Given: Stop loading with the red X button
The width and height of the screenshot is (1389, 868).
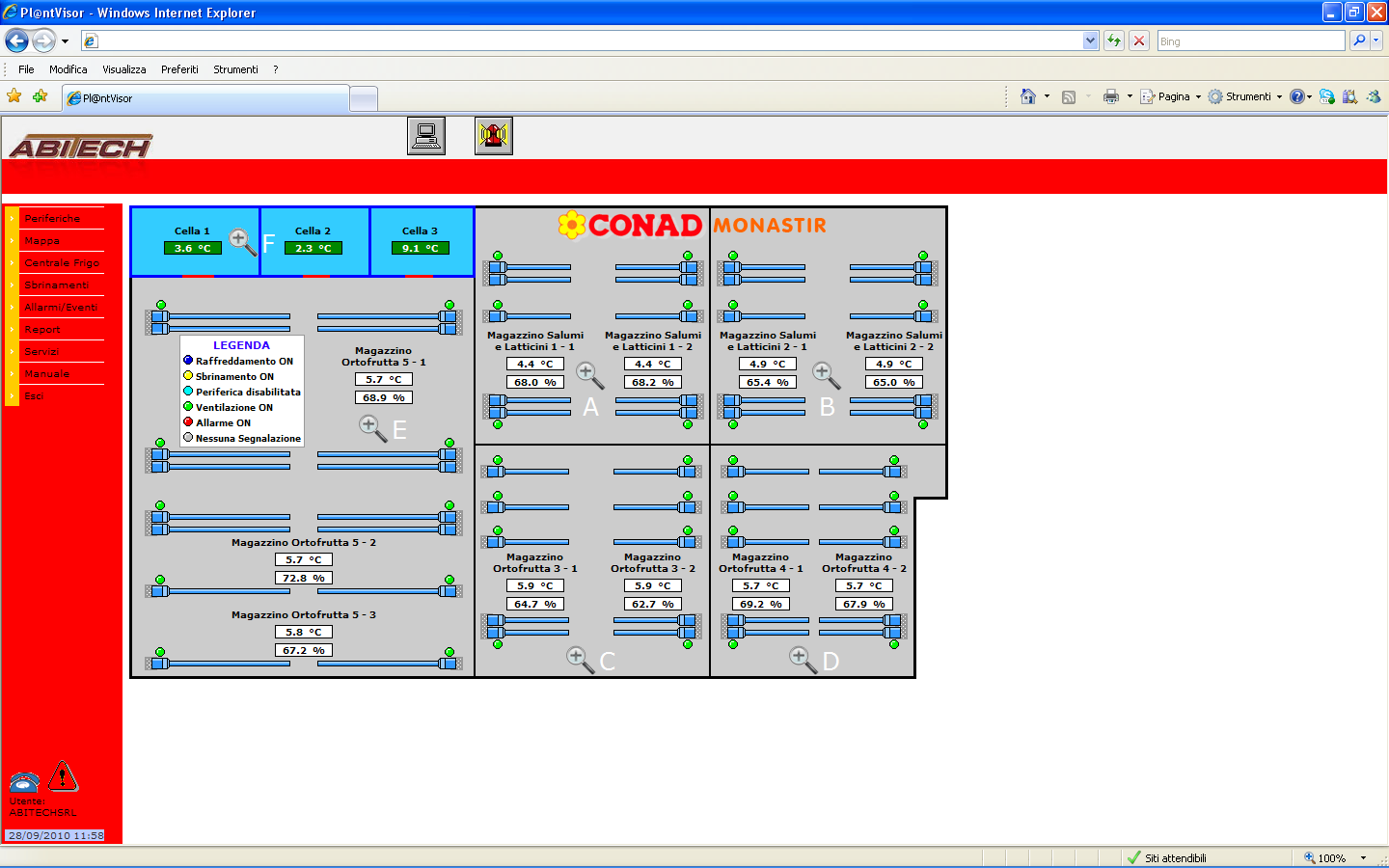Looking at the screenshot, I should click(1139, 41).
